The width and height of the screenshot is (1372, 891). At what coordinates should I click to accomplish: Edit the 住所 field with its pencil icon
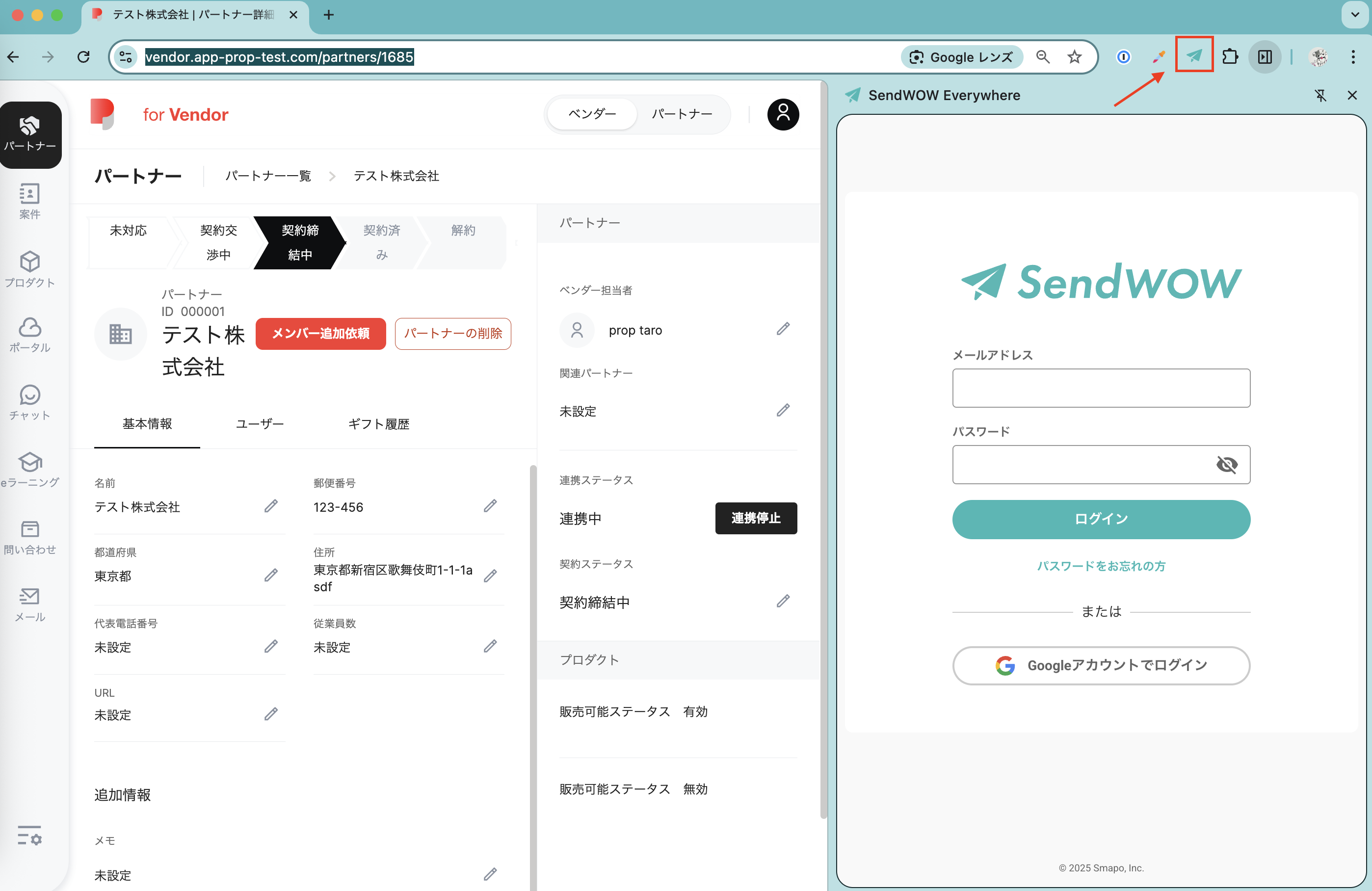[490, 576]
